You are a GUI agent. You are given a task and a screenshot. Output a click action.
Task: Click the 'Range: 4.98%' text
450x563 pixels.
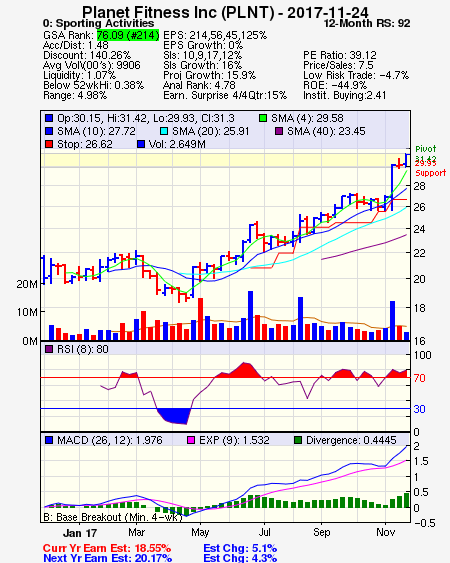pos(75,96)
